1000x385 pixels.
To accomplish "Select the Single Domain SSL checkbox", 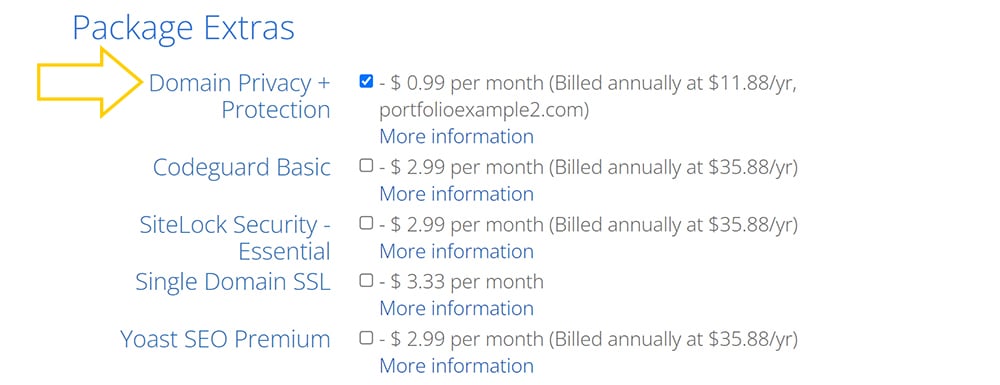I will pos(366,280).
